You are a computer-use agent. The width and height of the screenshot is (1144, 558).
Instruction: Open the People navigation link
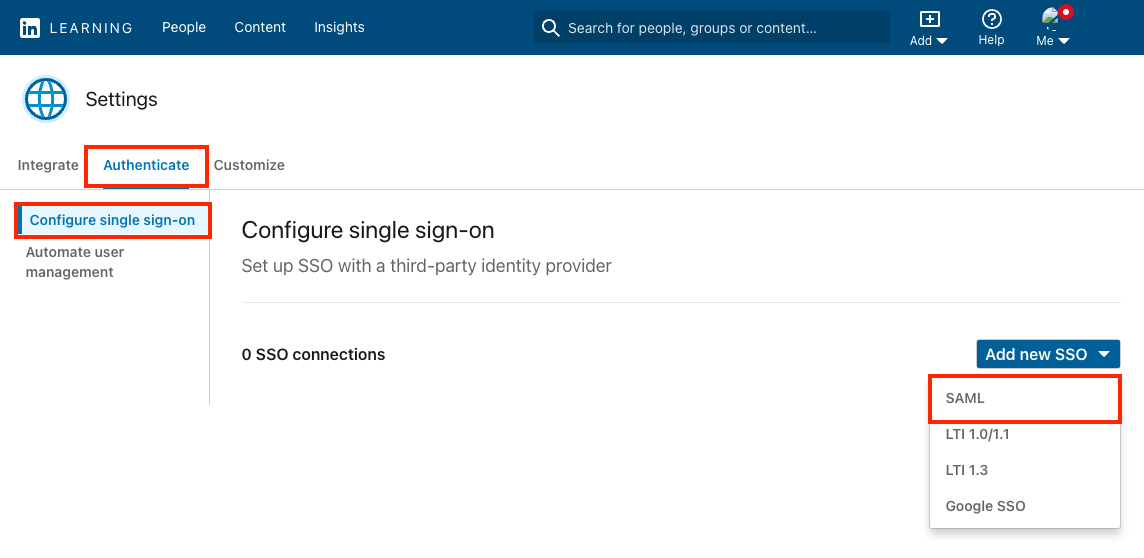[184, 27]
